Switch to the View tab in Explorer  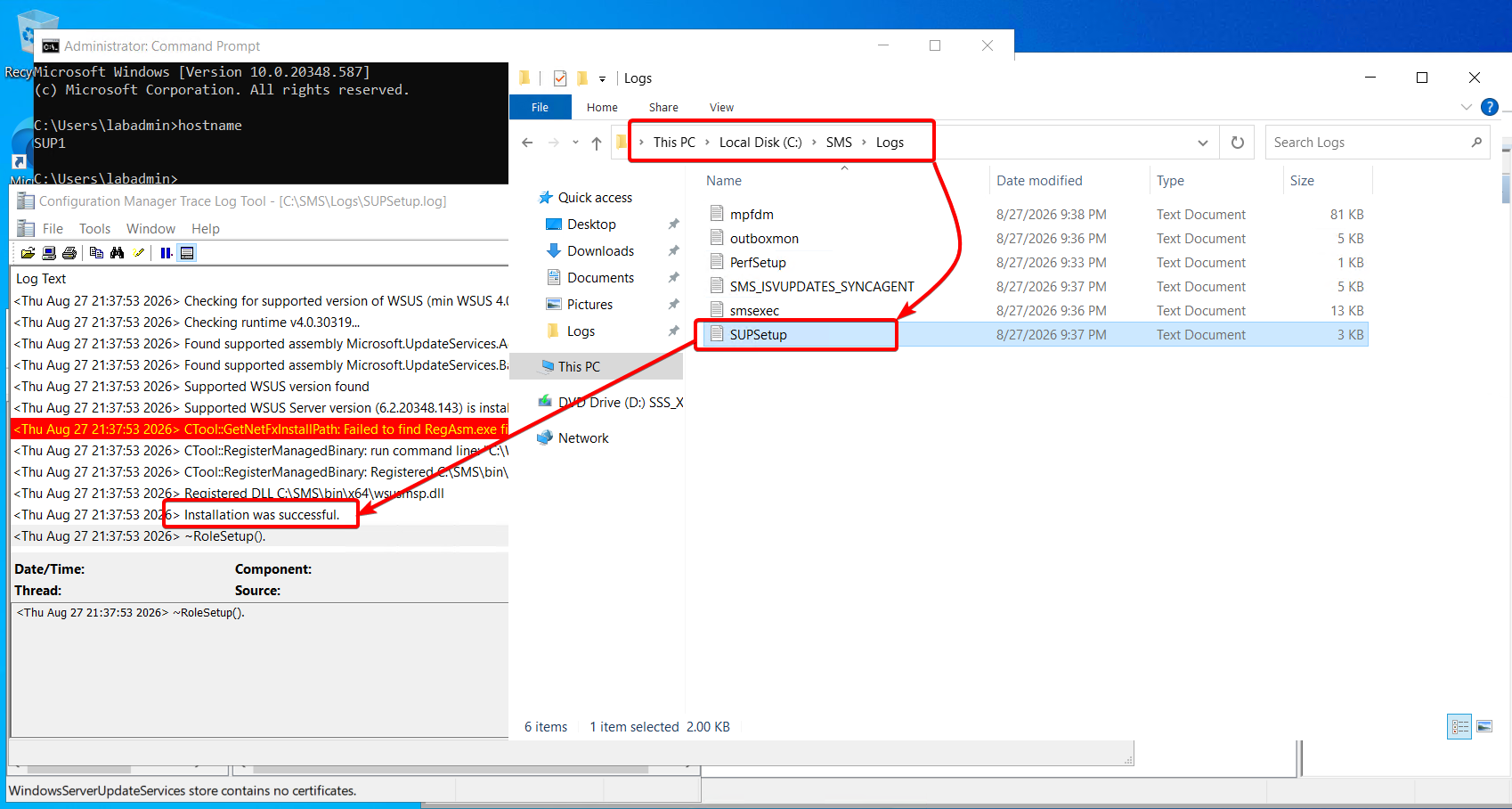click(721, 107)
